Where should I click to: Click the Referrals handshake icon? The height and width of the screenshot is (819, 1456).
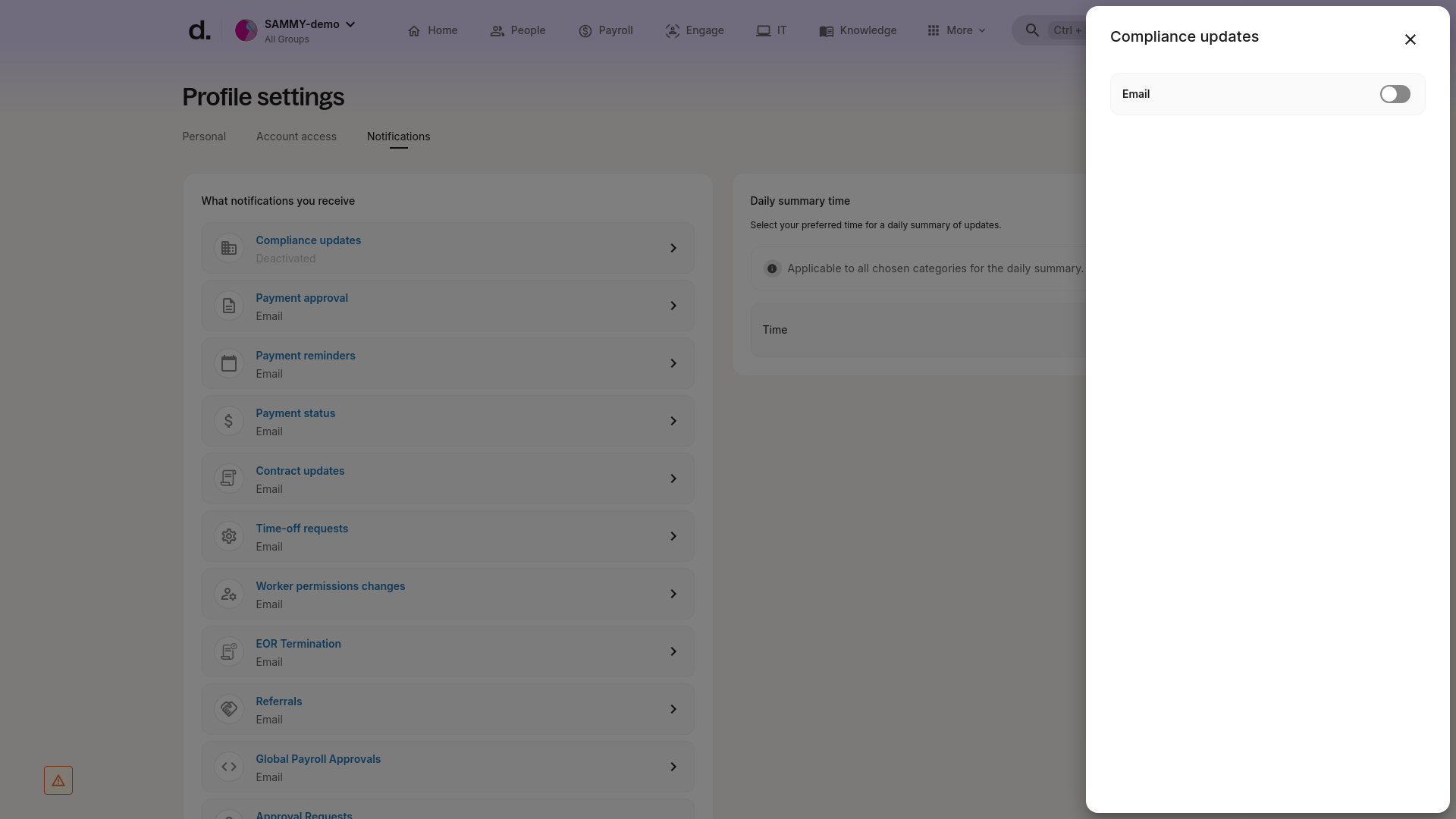228,709
